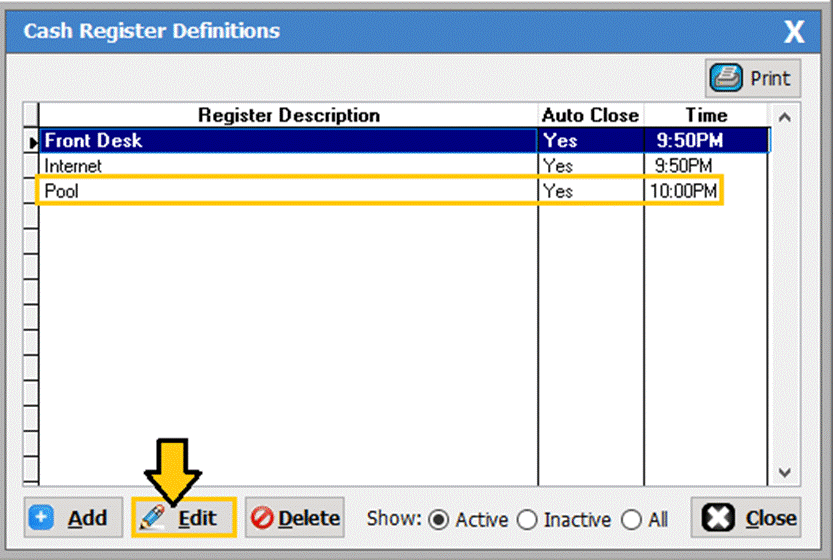
Task: Select the Inactive radio button
Action: (527, 520)
